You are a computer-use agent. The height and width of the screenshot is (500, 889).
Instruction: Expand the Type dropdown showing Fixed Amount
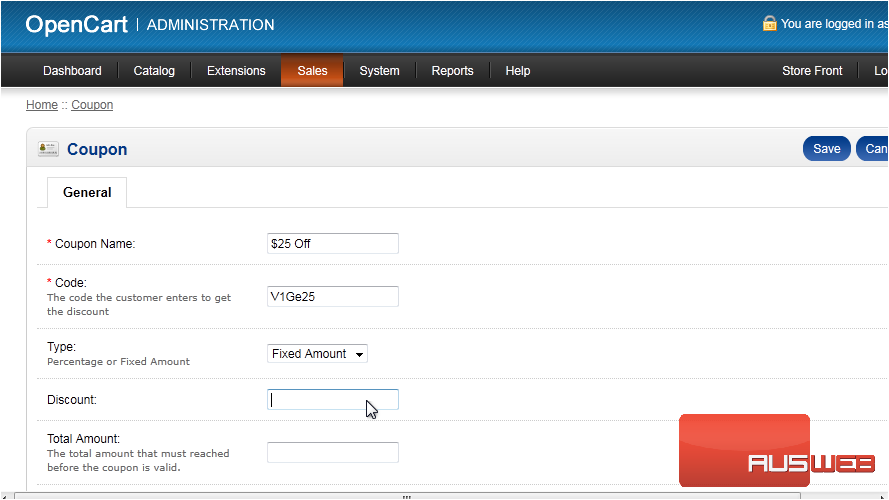click(317, 354)
